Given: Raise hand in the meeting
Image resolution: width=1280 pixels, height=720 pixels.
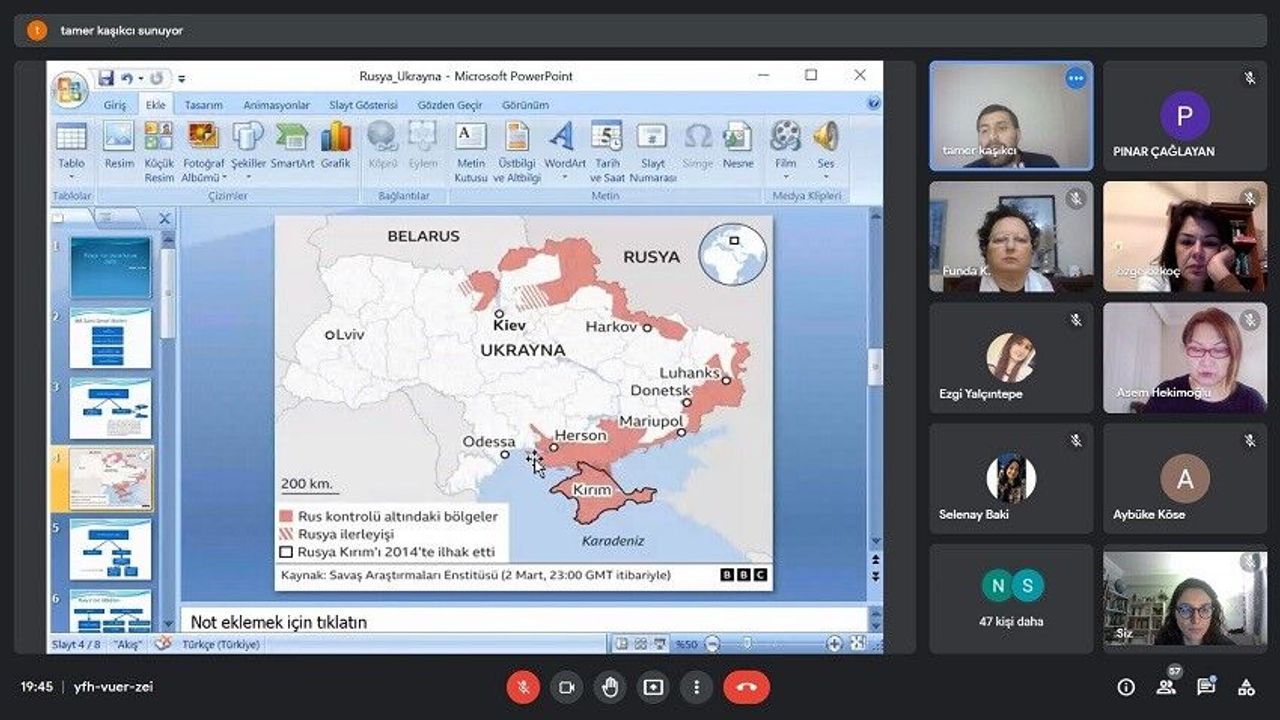Looking at the screenshot, I should point(609,687).
